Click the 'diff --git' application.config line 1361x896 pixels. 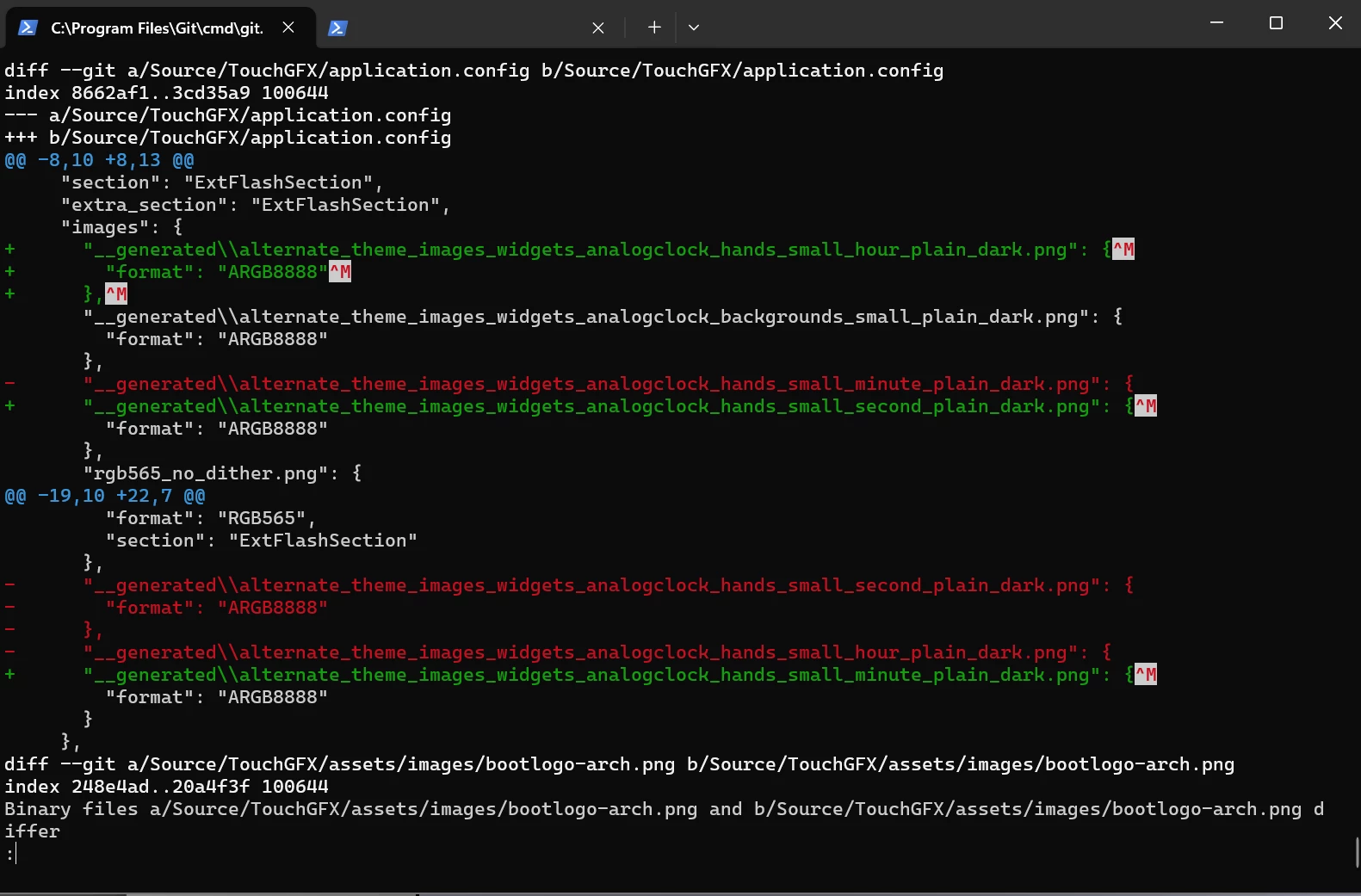474,71
